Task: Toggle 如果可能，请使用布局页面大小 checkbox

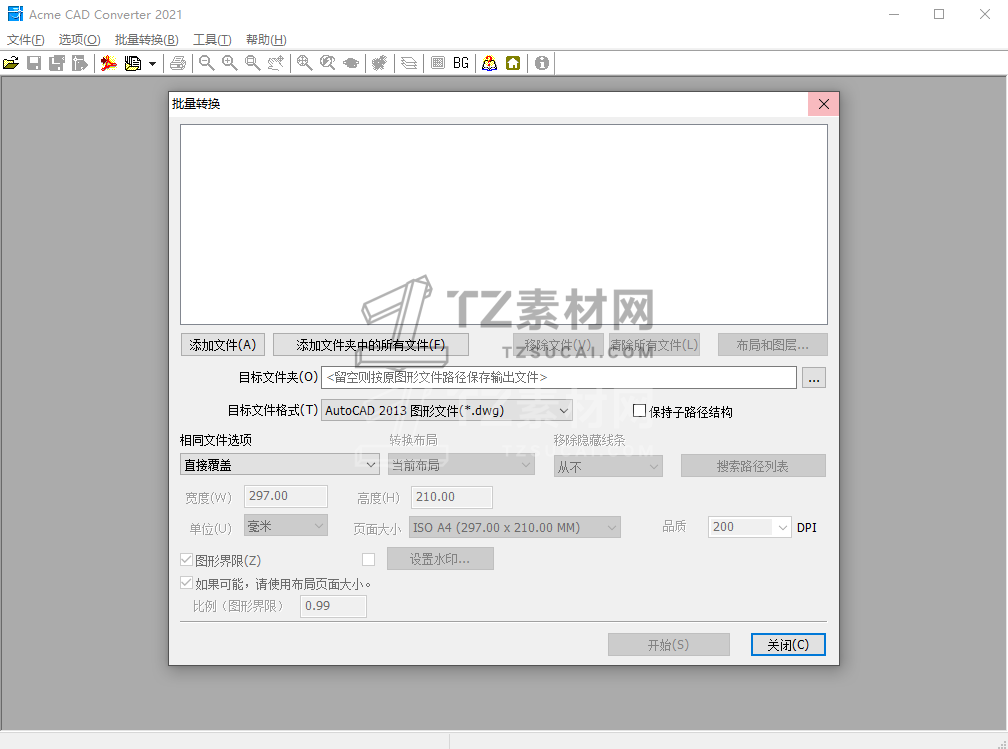Action: (x=186, y=583)
